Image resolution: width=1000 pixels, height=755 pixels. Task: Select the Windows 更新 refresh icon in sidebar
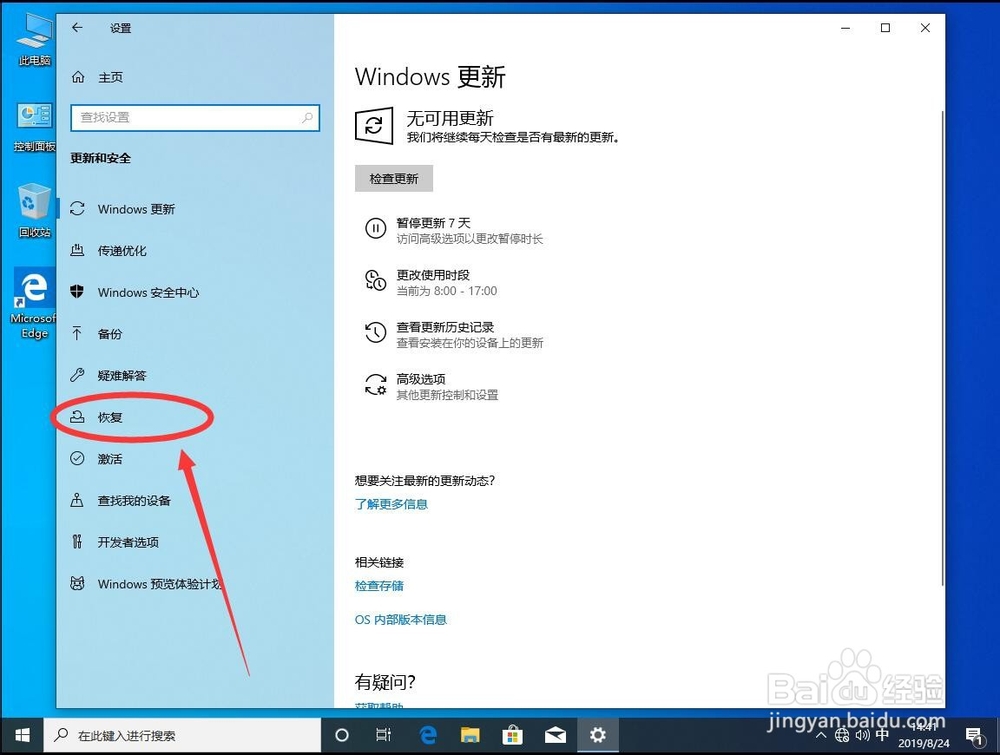77,209
